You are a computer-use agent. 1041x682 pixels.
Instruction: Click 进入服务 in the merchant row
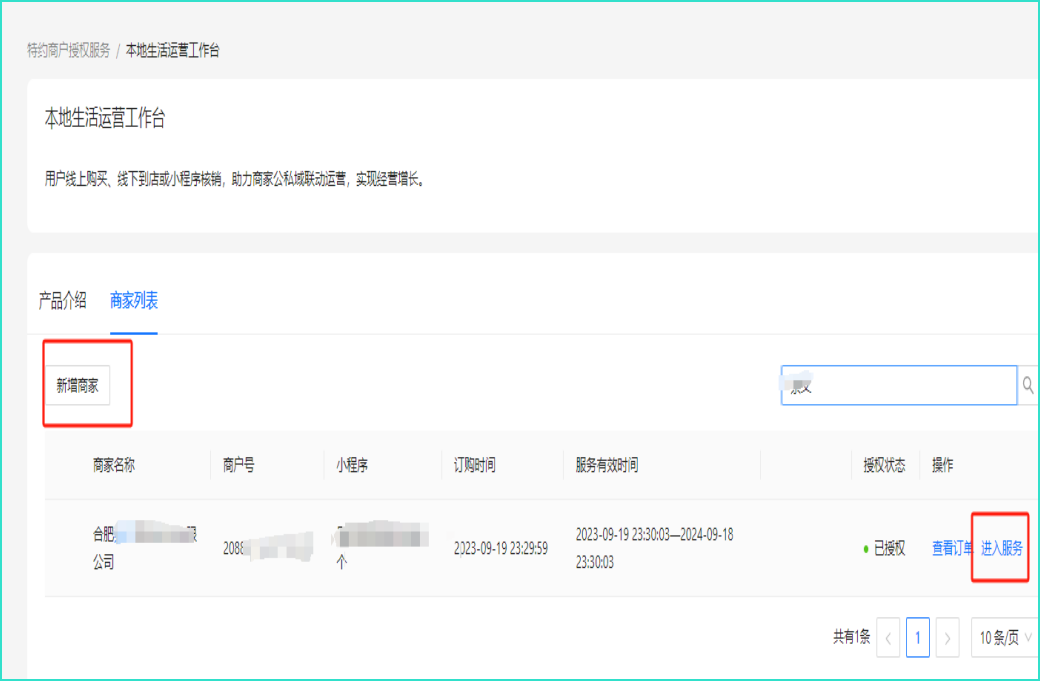coord(1001,548)
